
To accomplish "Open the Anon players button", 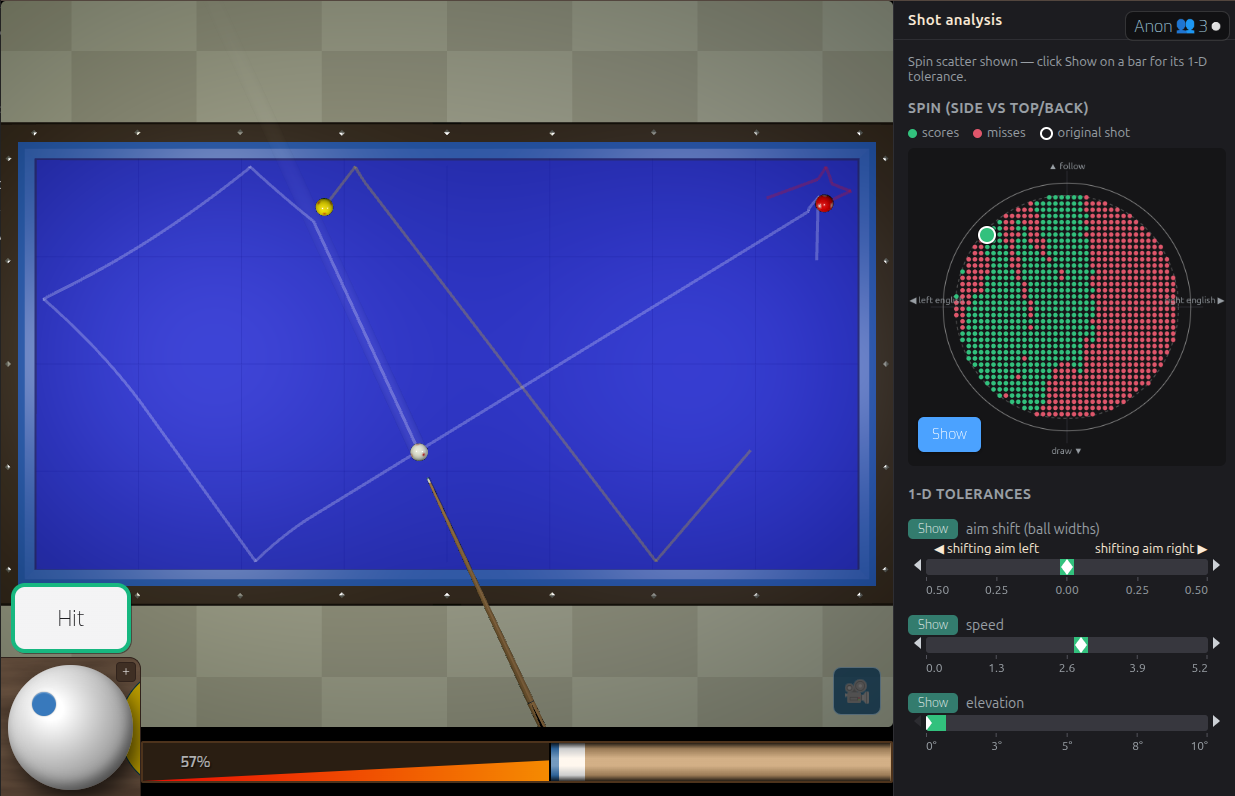I will 1177,26.
